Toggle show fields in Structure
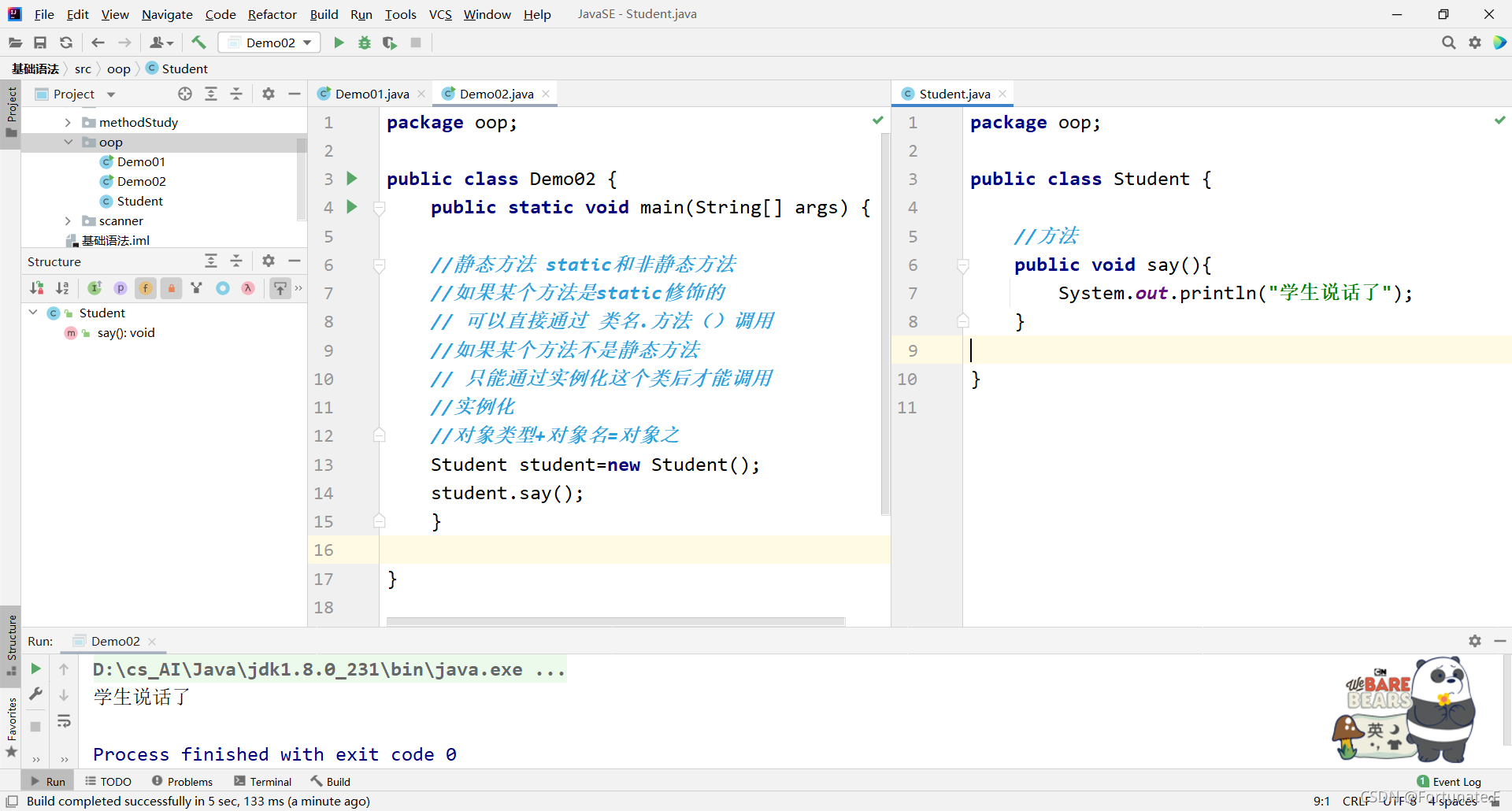This screenshot has width=1512, height=811. click(146, 288)
